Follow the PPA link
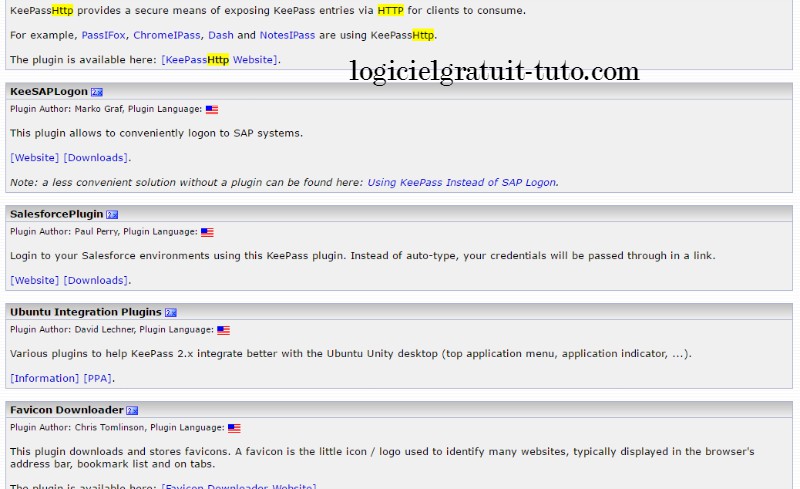 pyautogui.click(x=97, y=378)
